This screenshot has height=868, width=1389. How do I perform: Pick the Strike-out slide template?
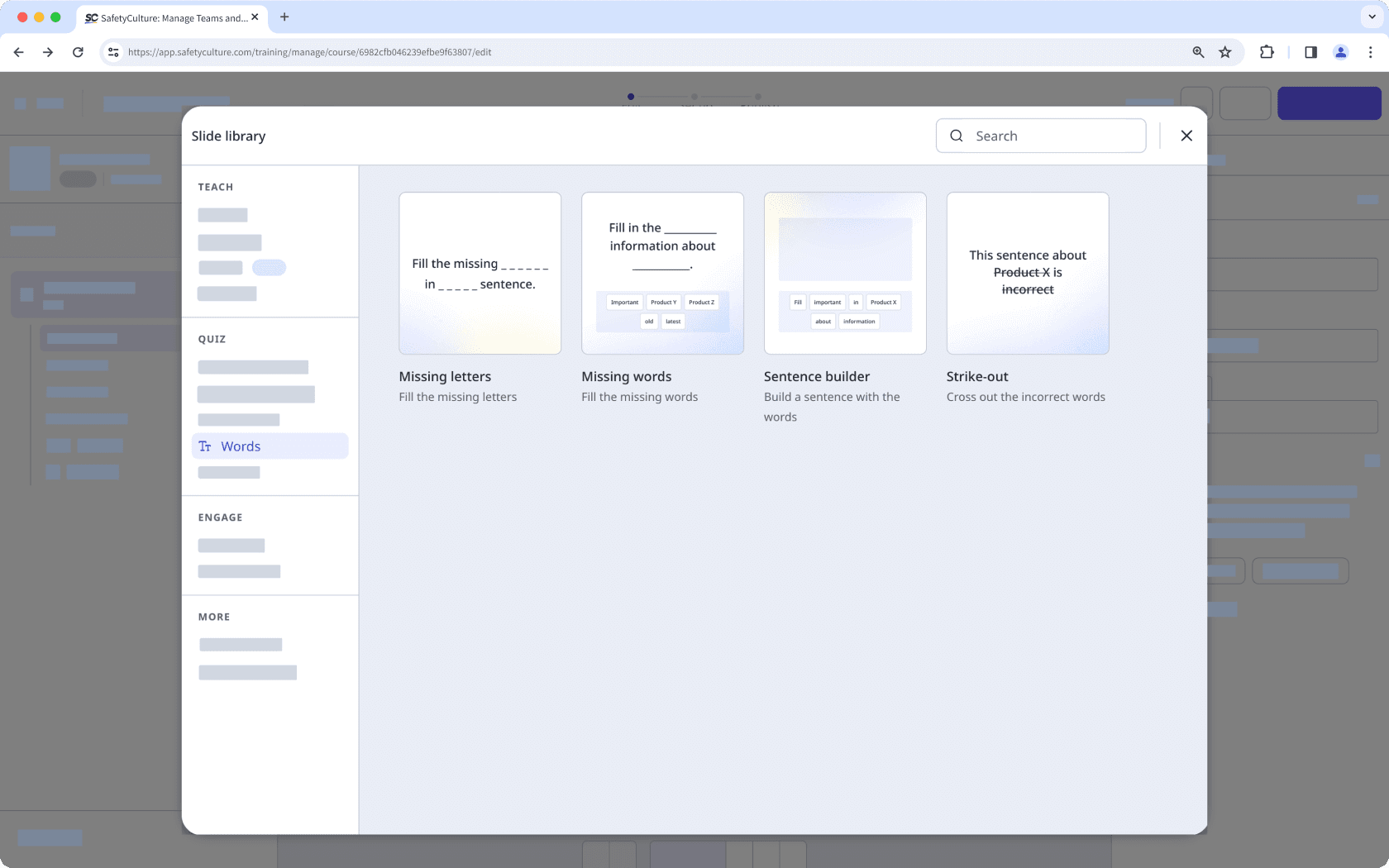tap(1028, 273)
